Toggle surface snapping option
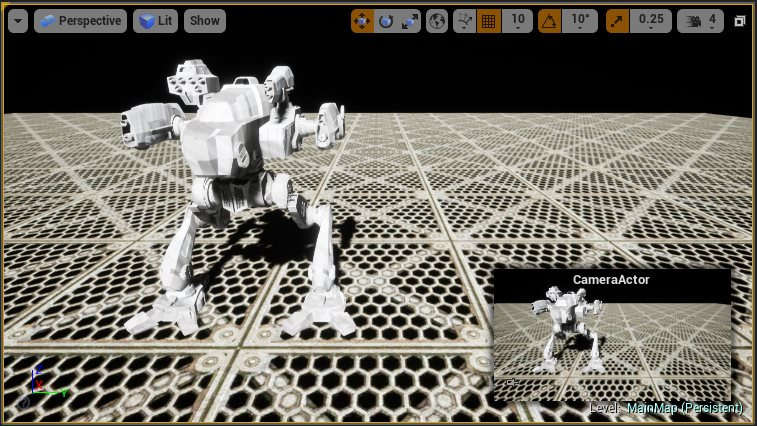The image size is (757, 426). [x=464, y=21]
